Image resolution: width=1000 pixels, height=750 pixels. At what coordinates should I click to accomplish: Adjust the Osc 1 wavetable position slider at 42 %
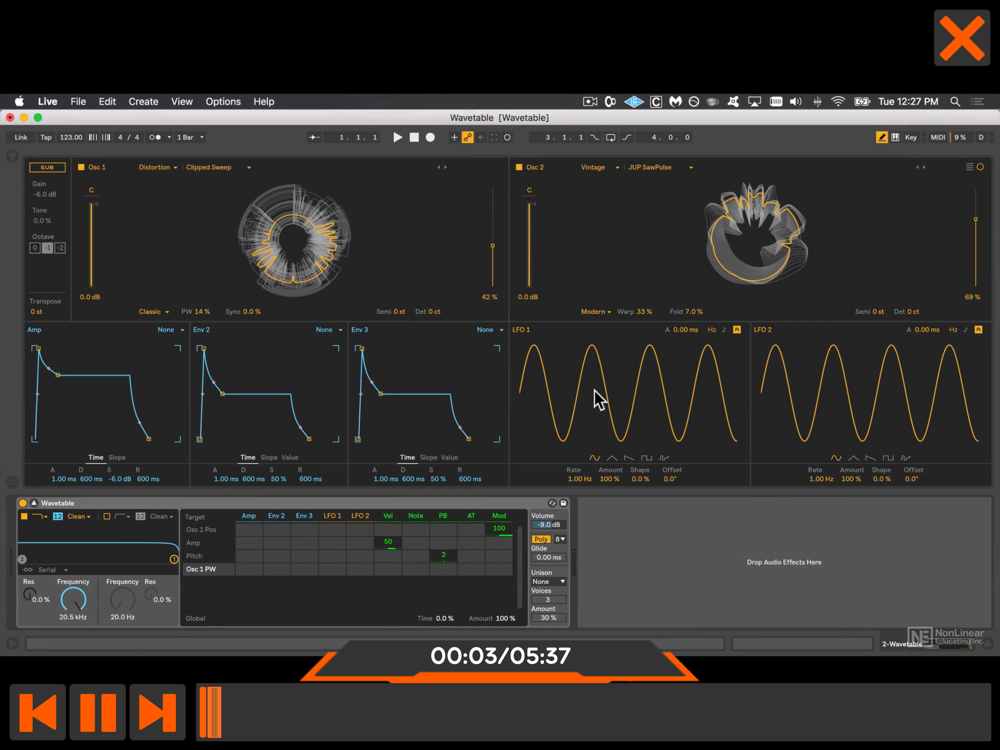tap(492, 246)
